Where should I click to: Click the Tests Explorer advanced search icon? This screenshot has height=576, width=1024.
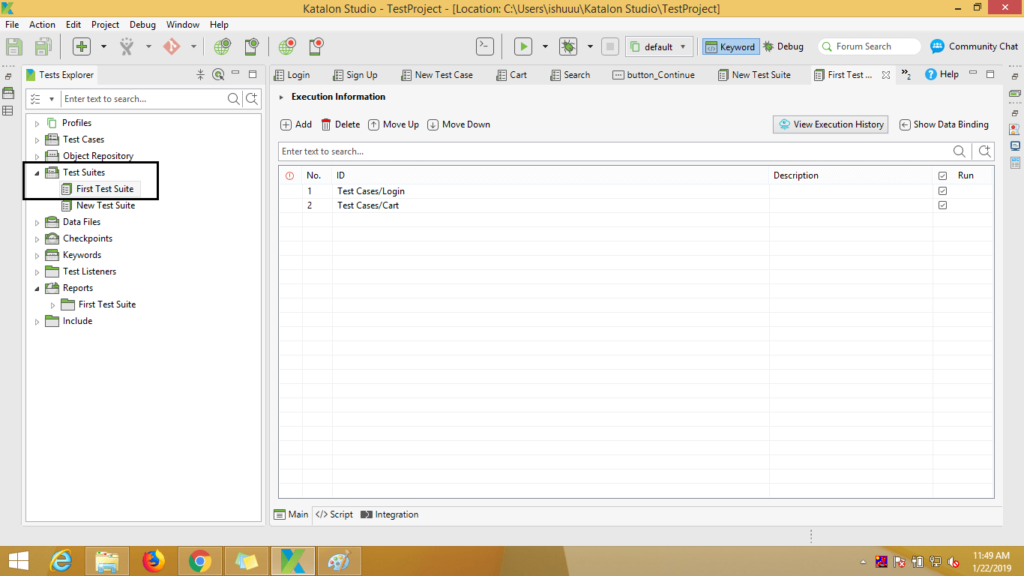click(x=251, y=99)
